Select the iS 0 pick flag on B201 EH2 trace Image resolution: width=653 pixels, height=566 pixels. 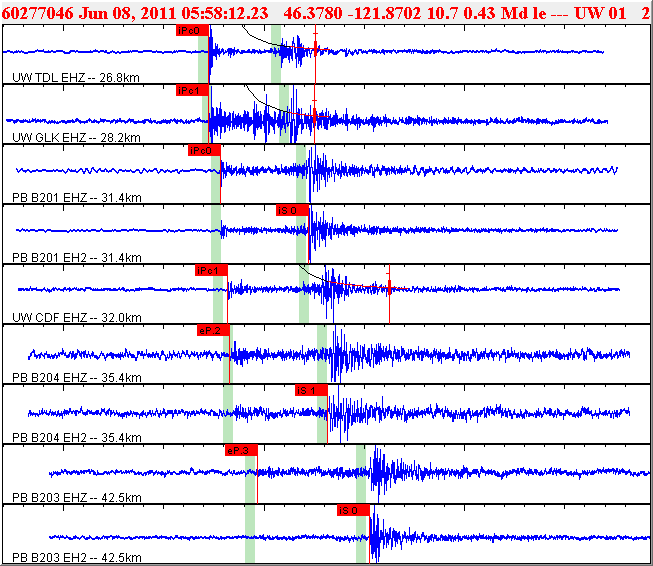tap(292, 210)
